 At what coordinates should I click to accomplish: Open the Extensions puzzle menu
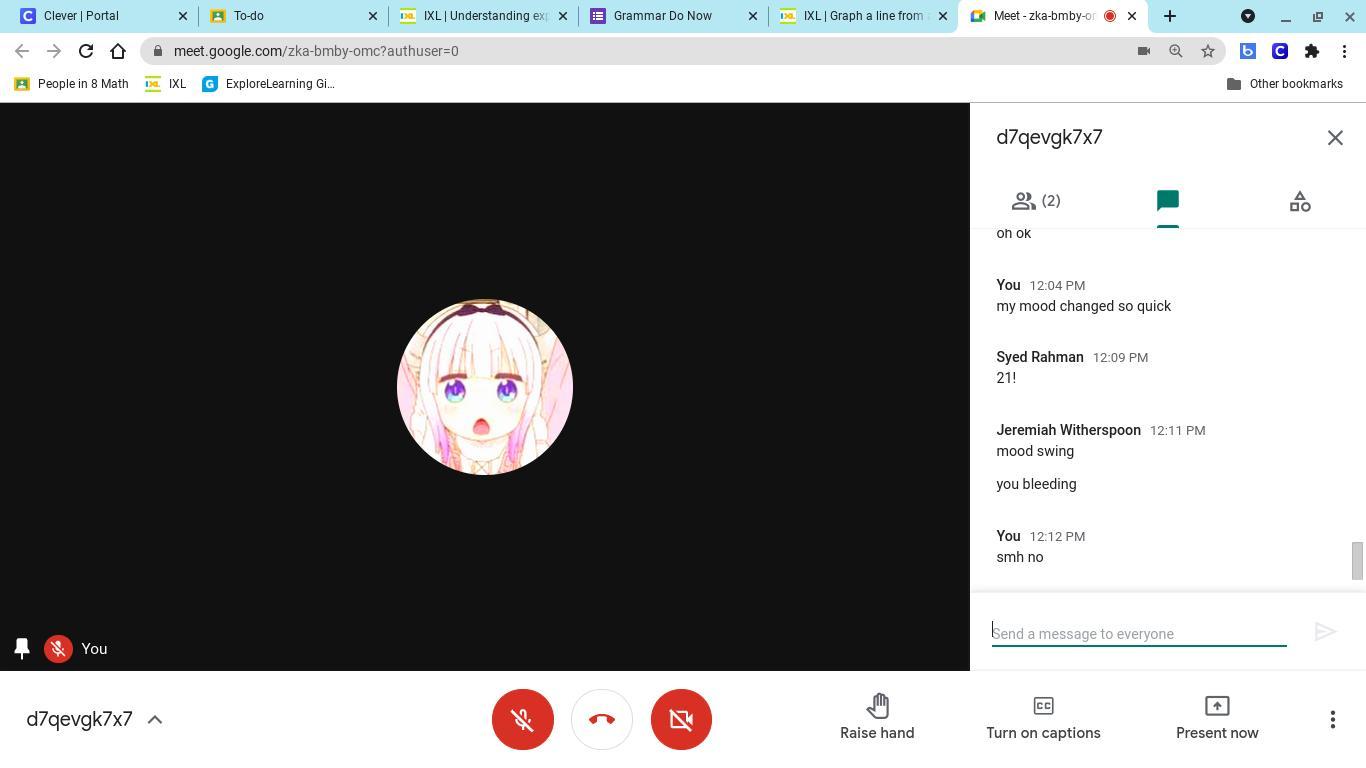click(x=1312, y=51)
